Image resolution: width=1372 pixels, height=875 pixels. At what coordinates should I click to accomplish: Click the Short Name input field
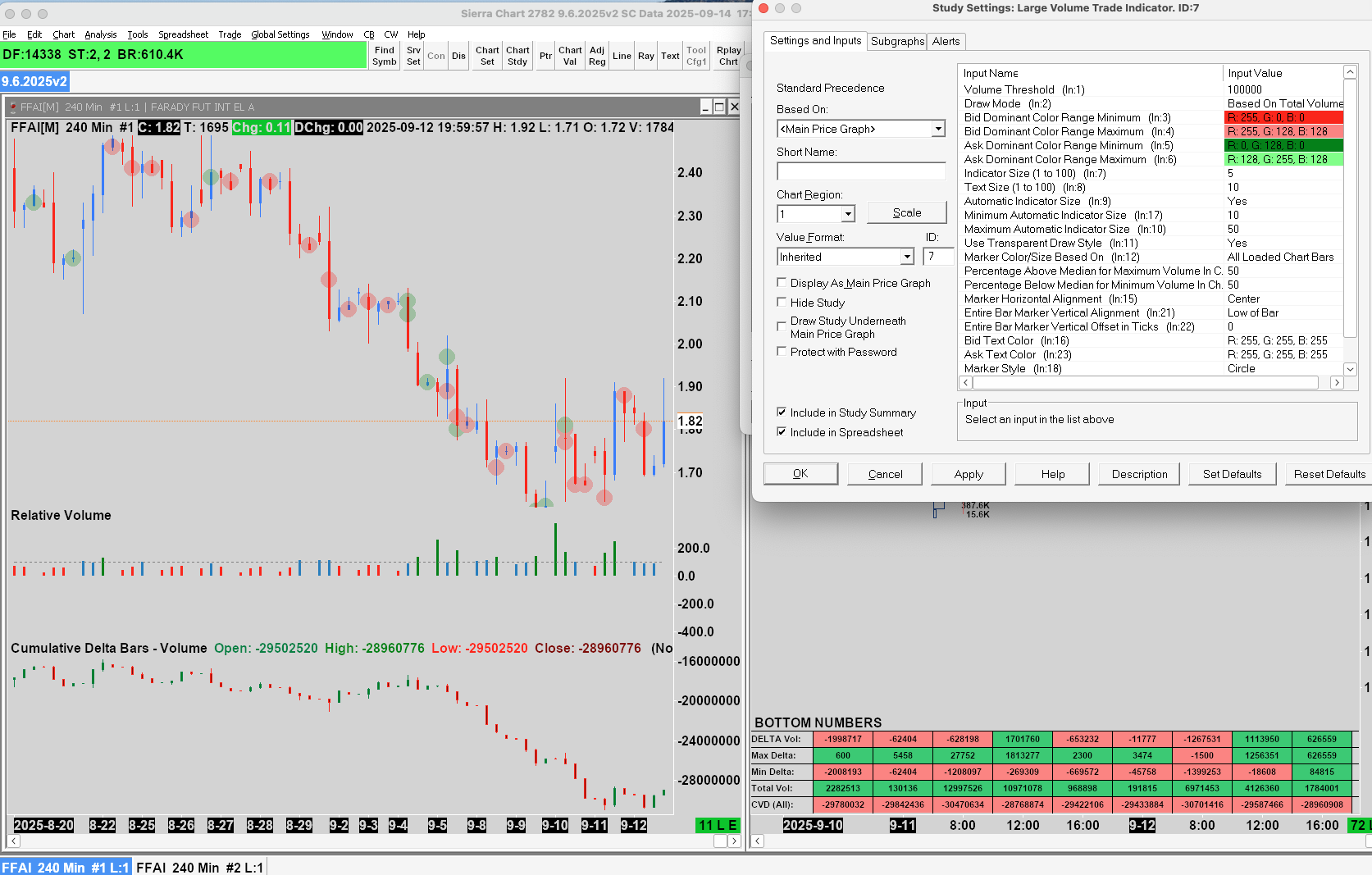tap(861, 171)
